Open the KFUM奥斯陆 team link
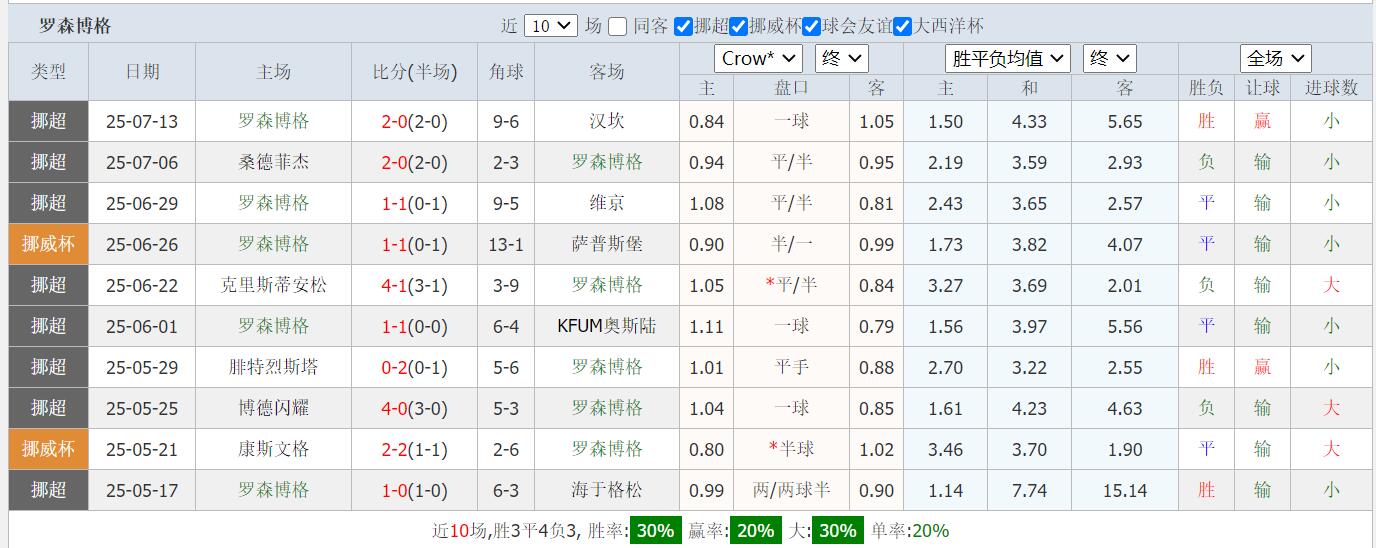Image resolution: width=1376 pixels, height=548 pixels. [x=606, y=327]
